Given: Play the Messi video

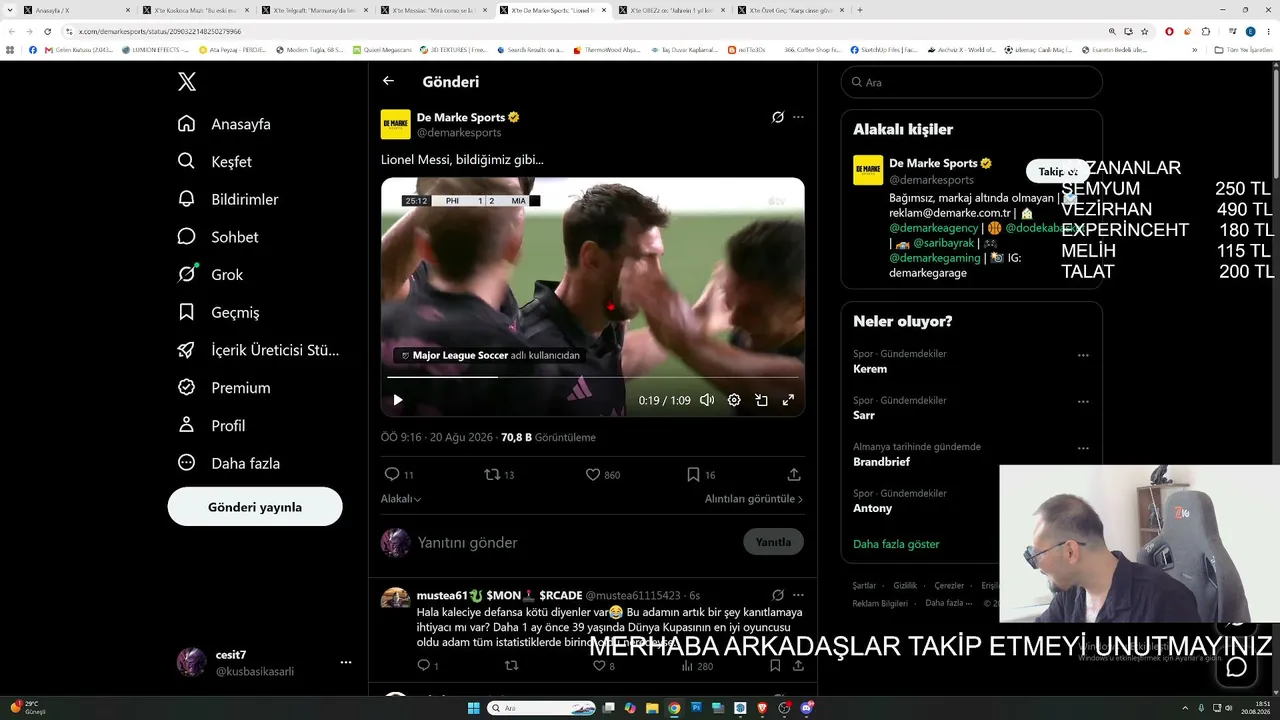Looking at the screenshot, I should tap(398, 400).
